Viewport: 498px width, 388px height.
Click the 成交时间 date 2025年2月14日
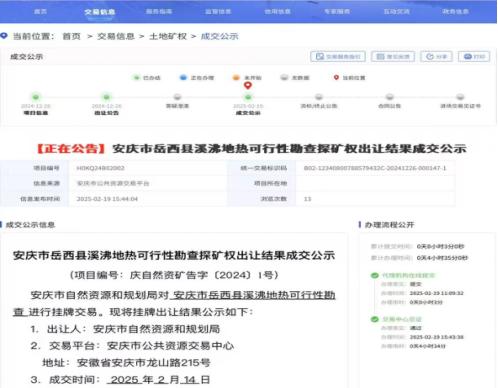[158, 380]
